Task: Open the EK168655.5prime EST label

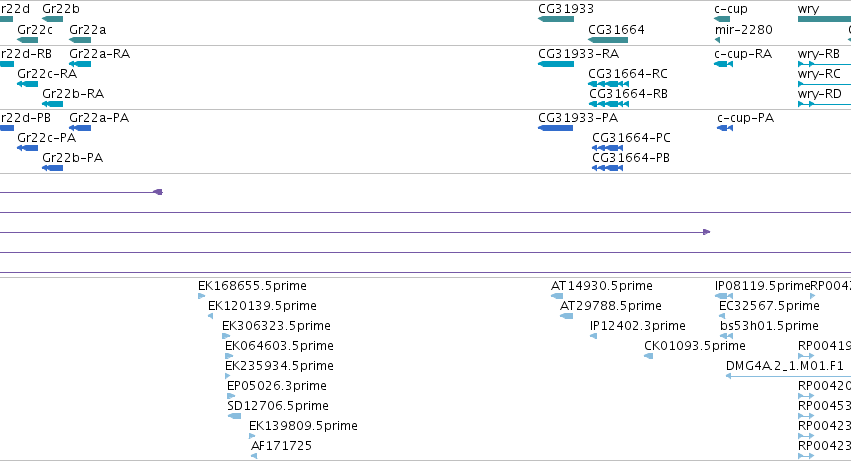Action: click(x=252, y=286)
